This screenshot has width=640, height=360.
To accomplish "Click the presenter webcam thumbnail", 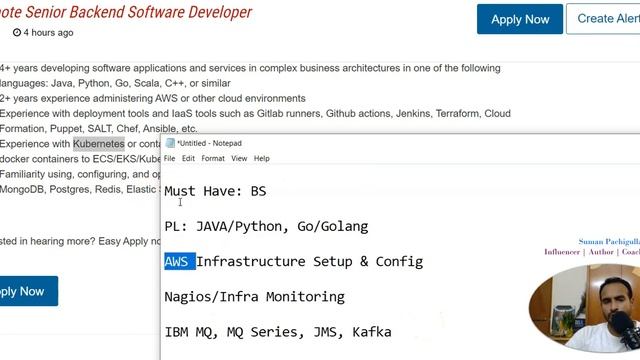I will point(584,309).
